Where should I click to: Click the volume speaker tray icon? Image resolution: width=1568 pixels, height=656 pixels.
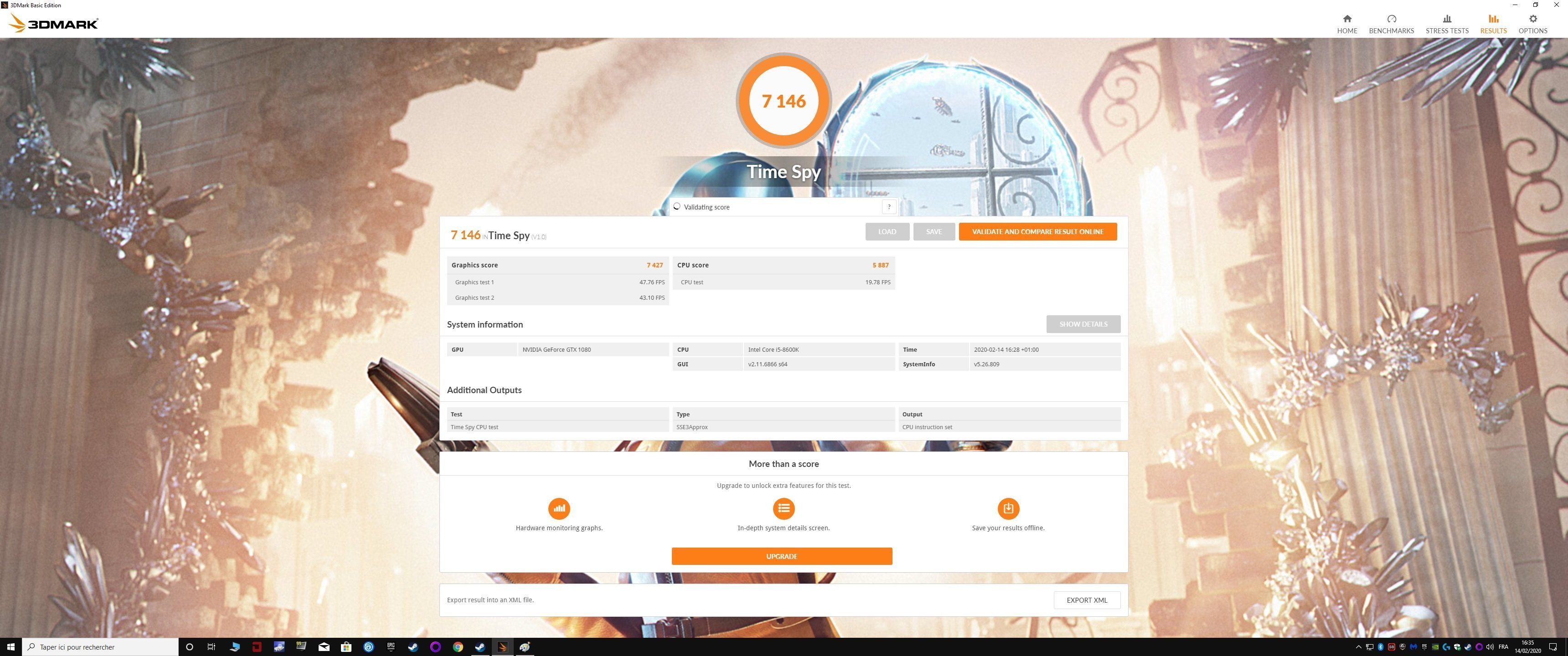1490,647
